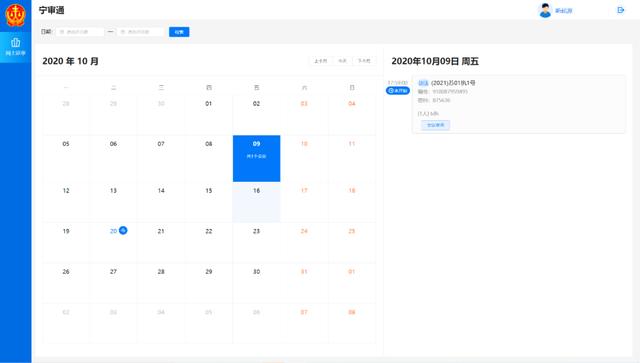Click the user avatar icon
This screenshot has width=640, height=363.
click(545, 10)
